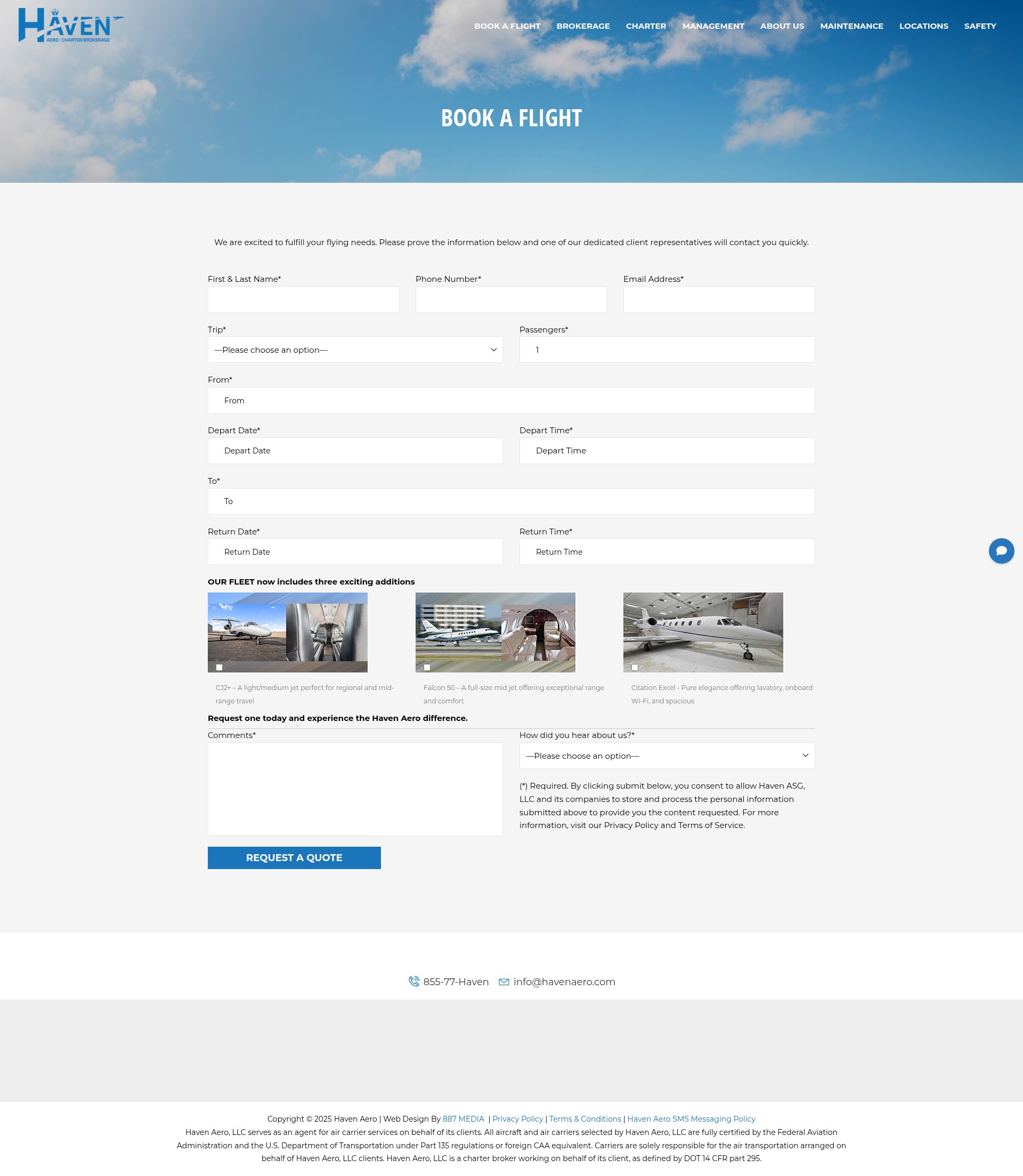1023x1176 pixels.
Task: Click the From location field
Action: pos(511,400)
